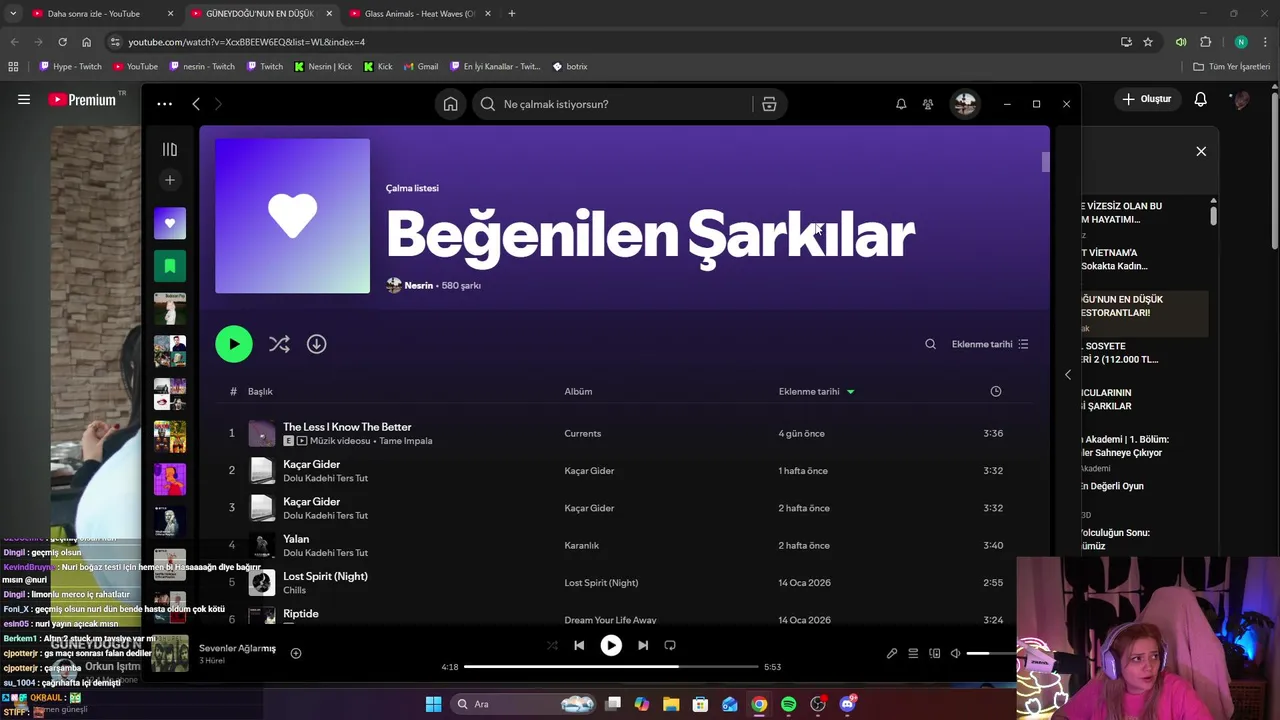Download the Beğenilen Şarkılar playlist
The width and height of the screenshot is (1280, 720).
pyautogui.click(x=316, y=344)
